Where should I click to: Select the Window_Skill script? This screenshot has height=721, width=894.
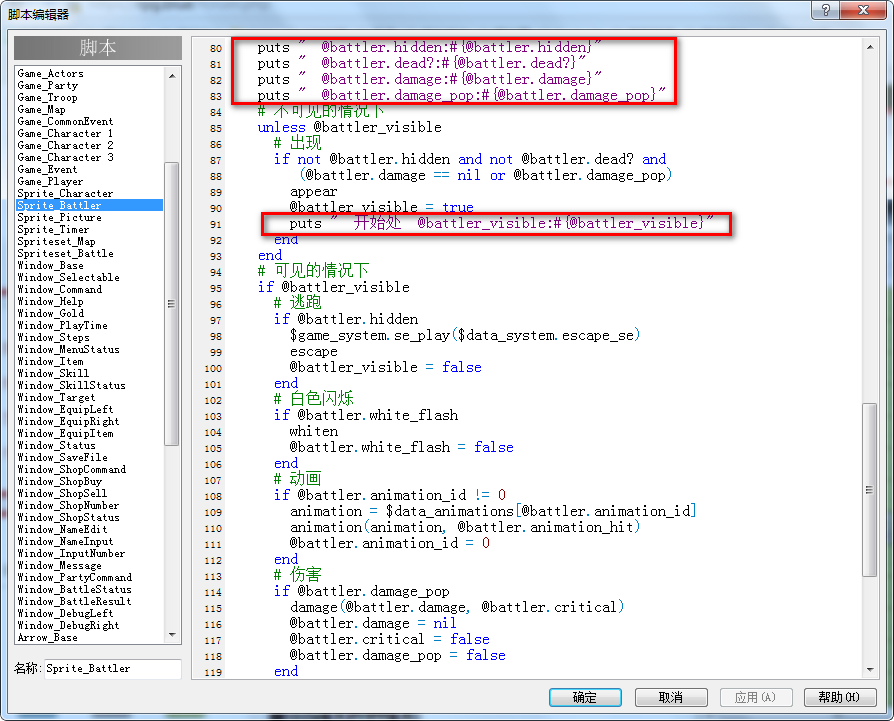[54, 373]
